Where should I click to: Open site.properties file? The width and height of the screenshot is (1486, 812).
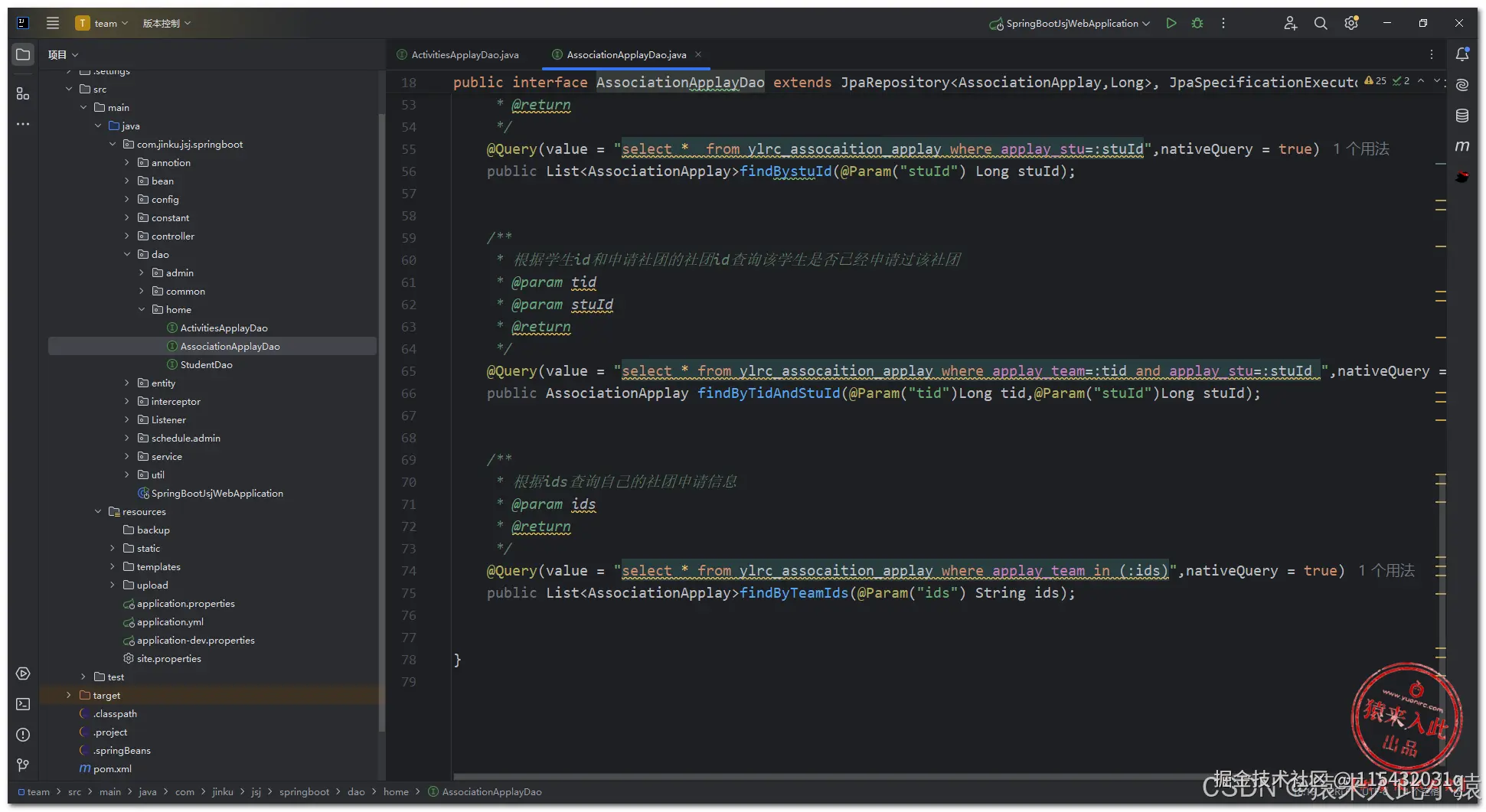click(x=162, y=659)
